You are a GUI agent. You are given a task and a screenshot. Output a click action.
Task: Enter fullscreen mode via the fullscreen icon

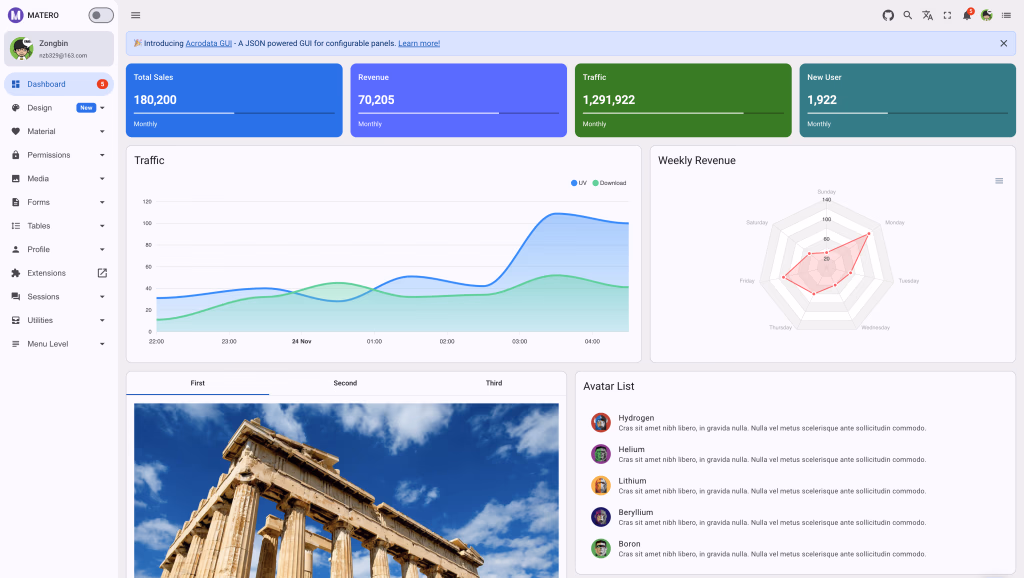tap(948, 15)
